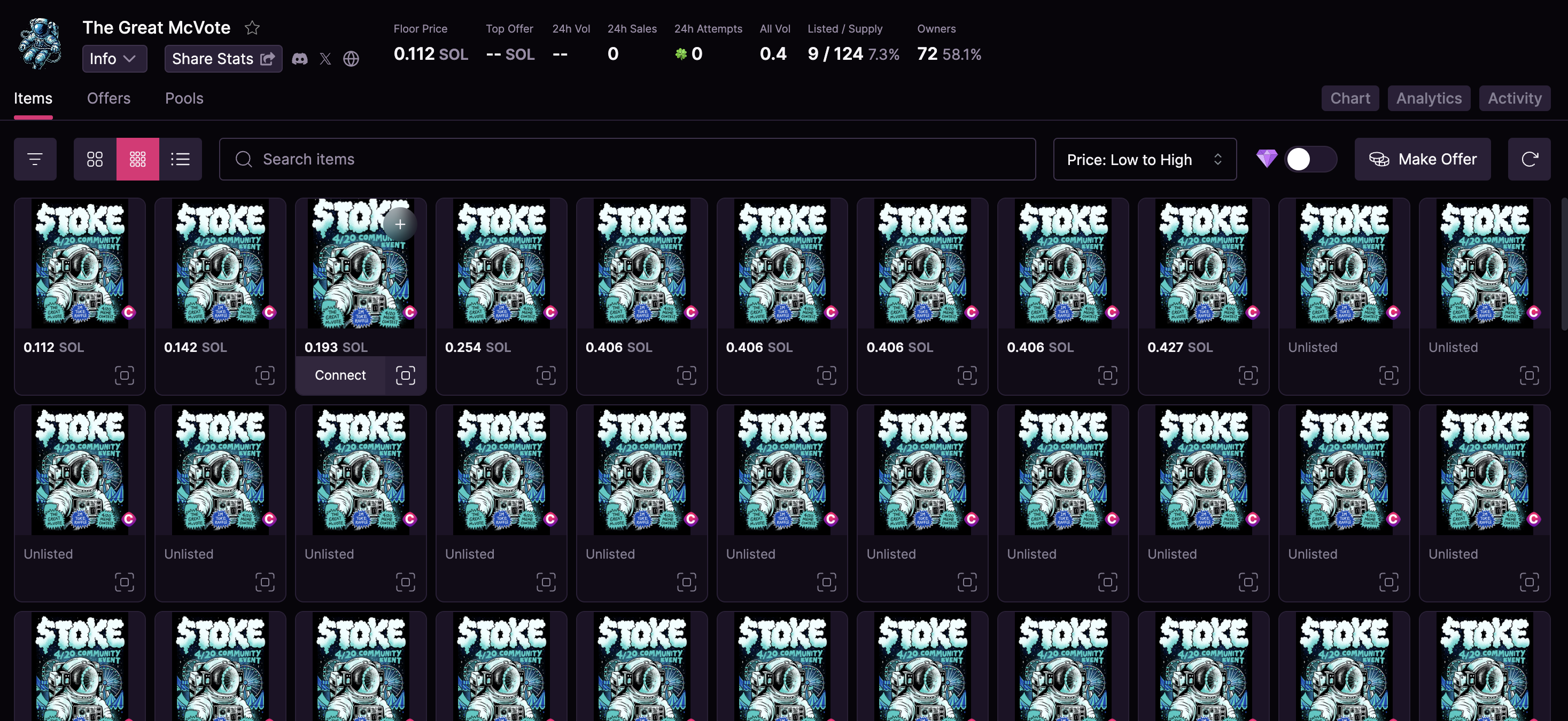
Task: Open the 0.112 SOL item thumbnail
Action: [x=80, y=263]
